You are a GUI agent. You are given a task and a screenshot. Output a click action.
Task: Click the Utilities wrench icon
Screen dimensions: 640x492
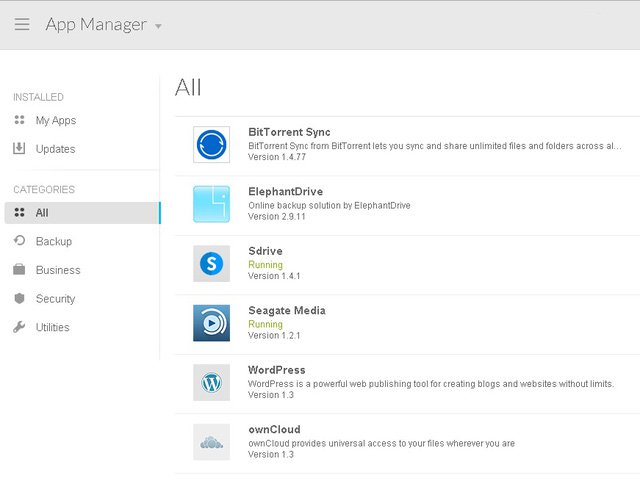pyautogui.click(x=19, y=327)
